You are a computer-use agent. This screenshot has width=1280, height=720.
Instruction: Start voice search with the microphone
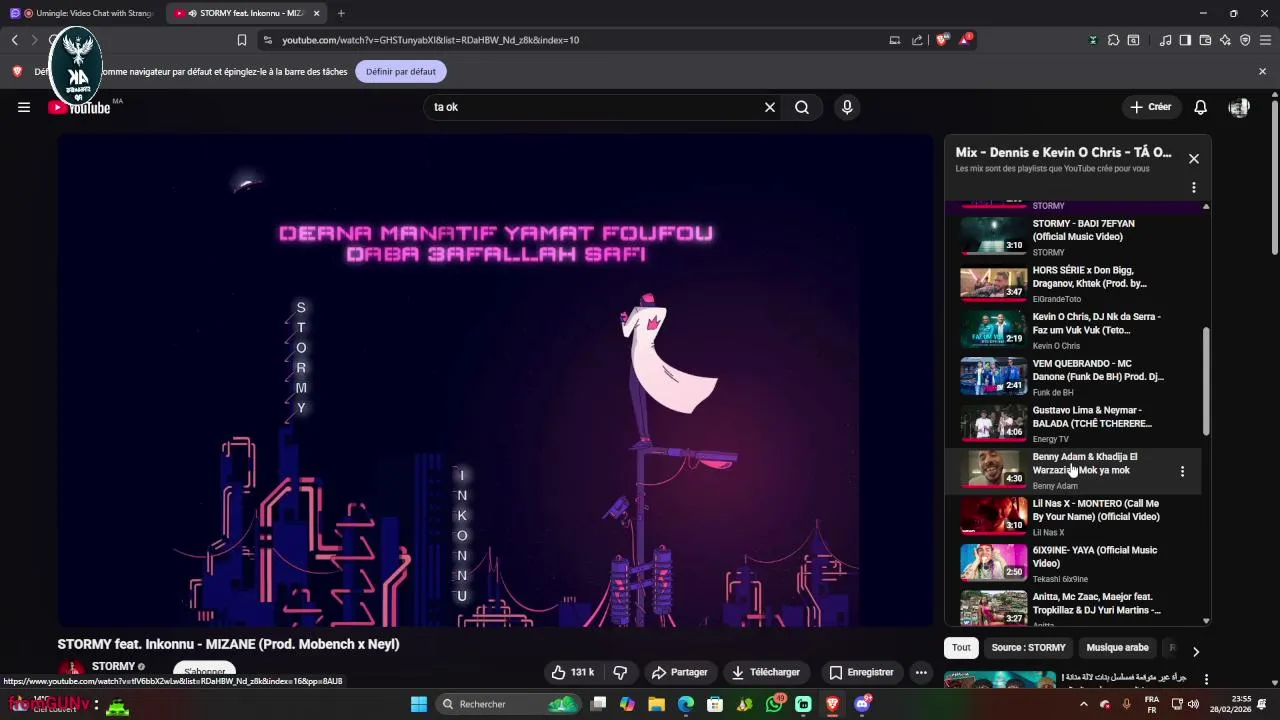point(847,107)
